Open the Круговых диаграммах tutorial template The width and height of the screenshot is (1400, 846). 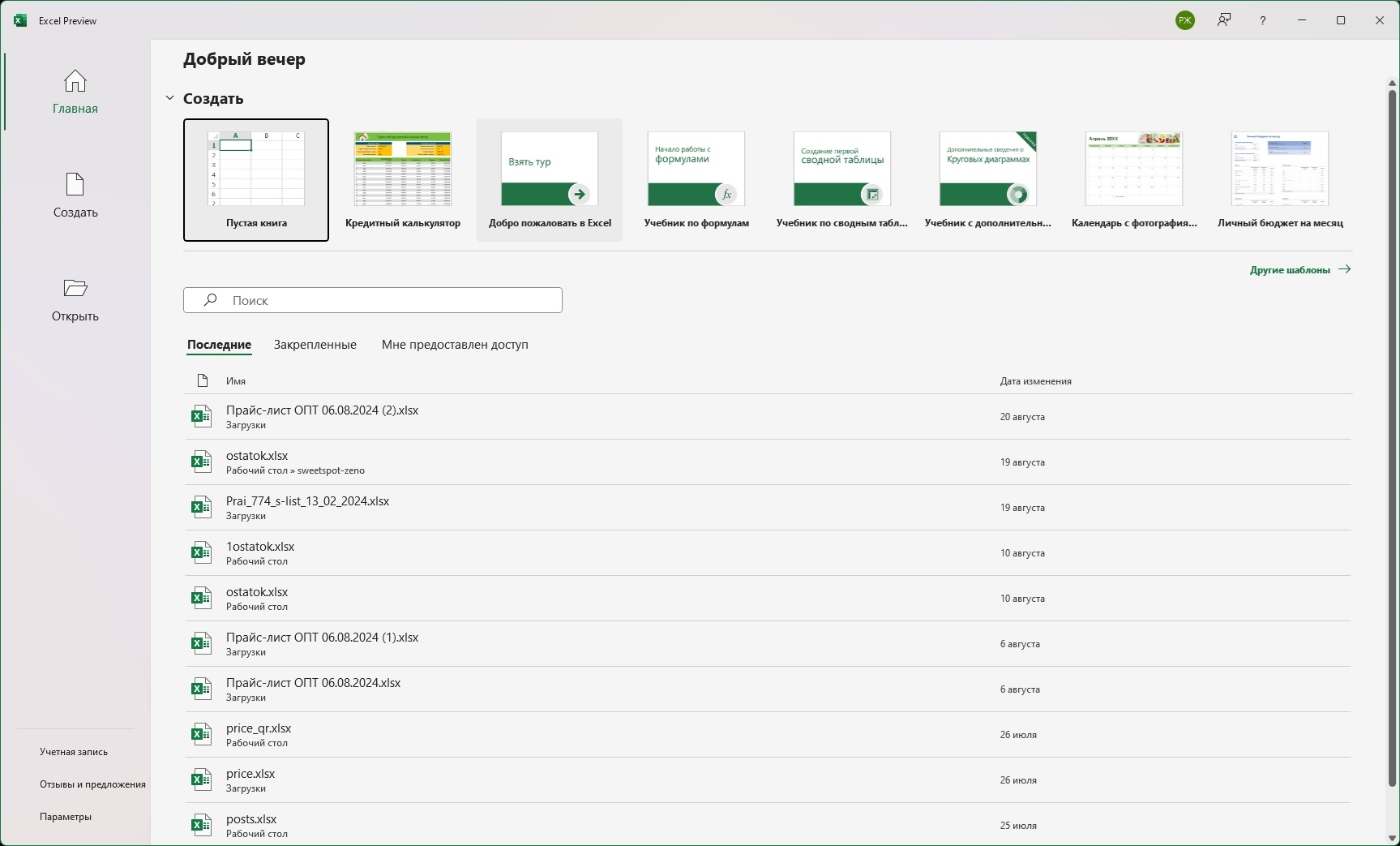[x=988, y=180]
